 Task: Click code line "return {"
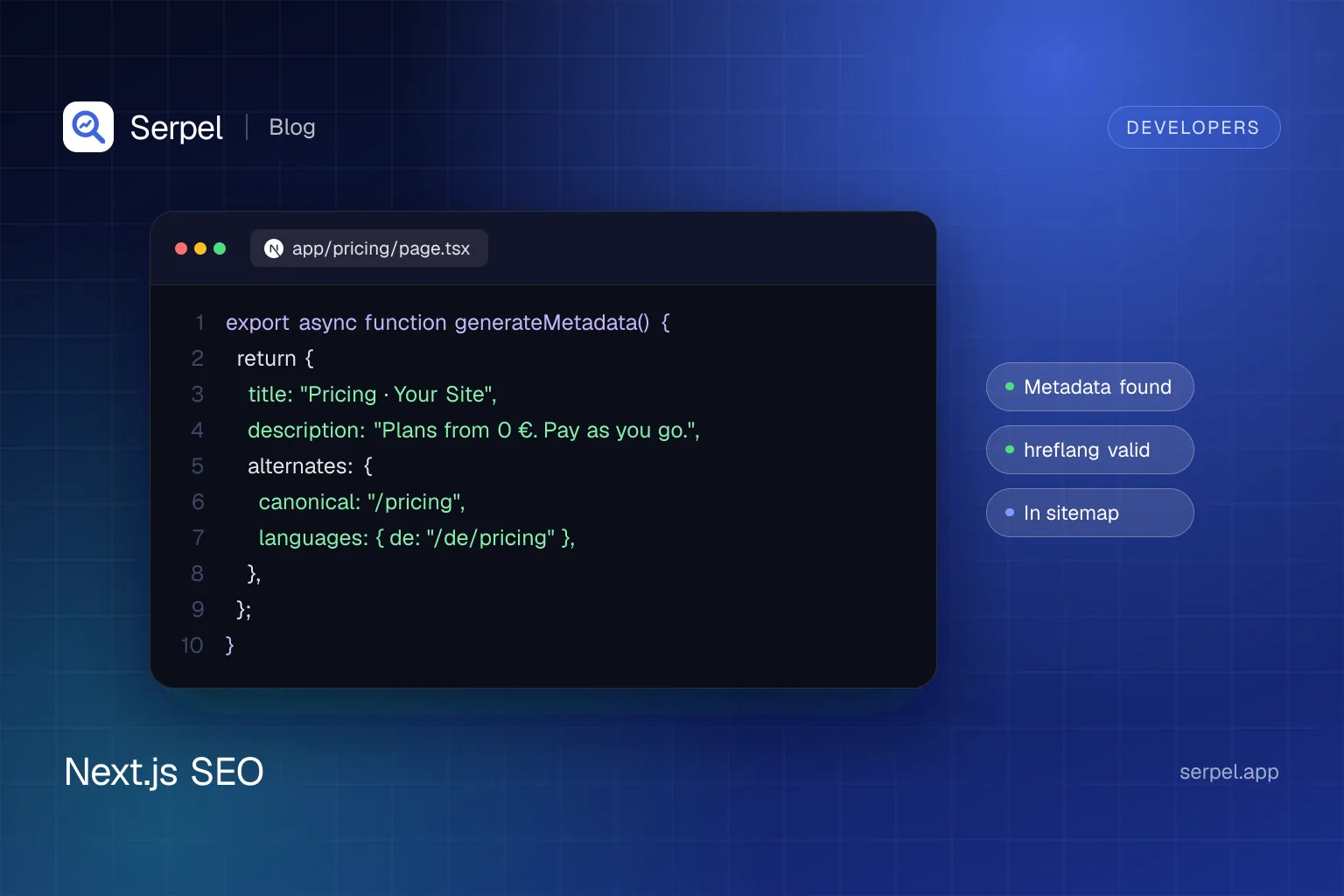275,359
